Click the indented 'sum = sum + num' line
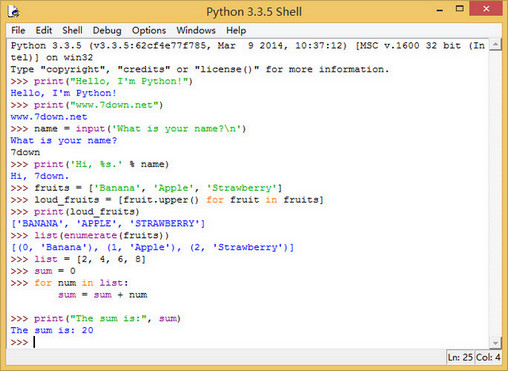The height and width of the screenshot is (371, 508). pyautogui.click(x=103, y=295)
